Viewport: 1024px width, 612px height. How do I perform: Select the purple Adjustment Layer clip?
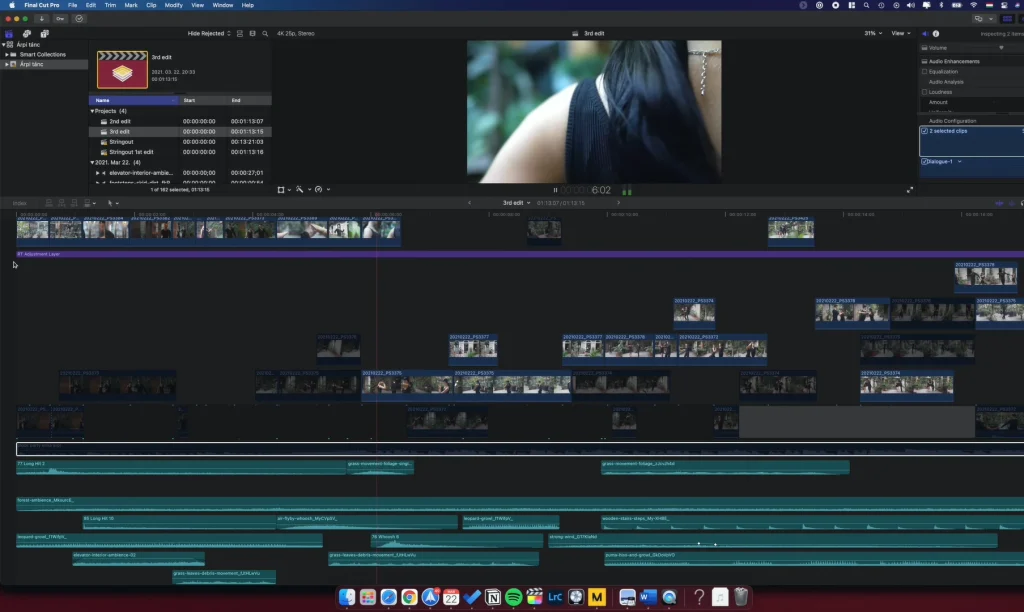point(520,254)
